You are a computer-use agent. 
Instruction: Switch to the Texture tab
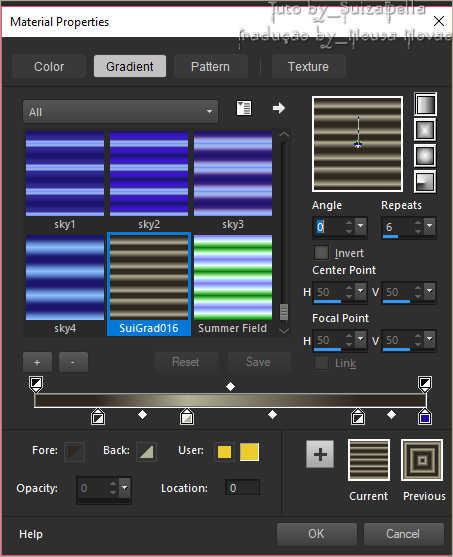coord(308,66)
